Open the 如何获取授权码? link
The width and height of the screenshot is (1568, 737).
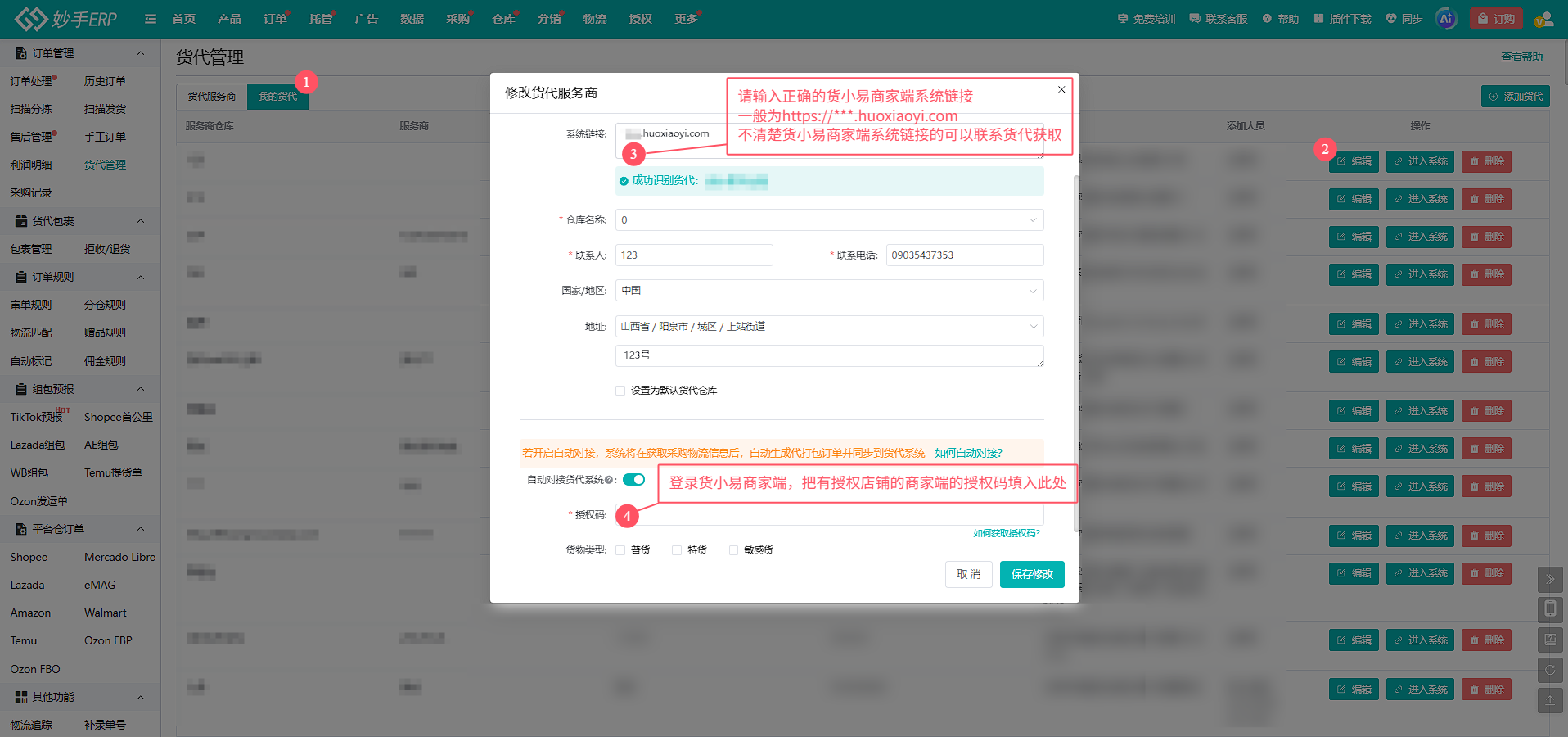[x=1006, y=533]
